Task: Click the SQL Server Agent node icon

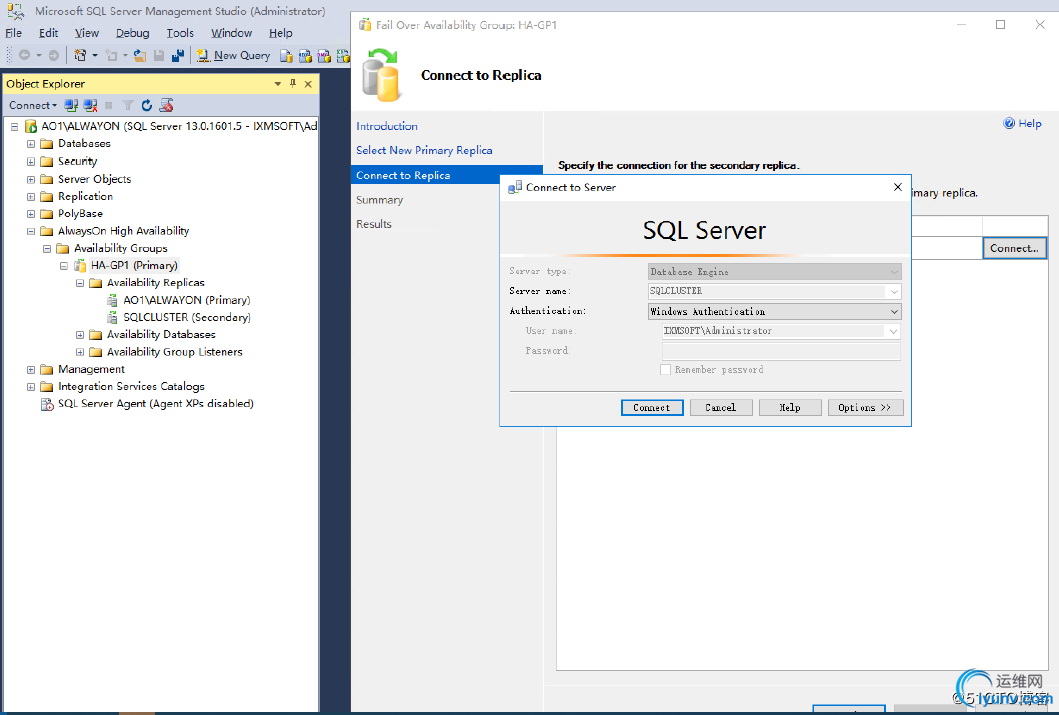Action: tap(47, 404)
